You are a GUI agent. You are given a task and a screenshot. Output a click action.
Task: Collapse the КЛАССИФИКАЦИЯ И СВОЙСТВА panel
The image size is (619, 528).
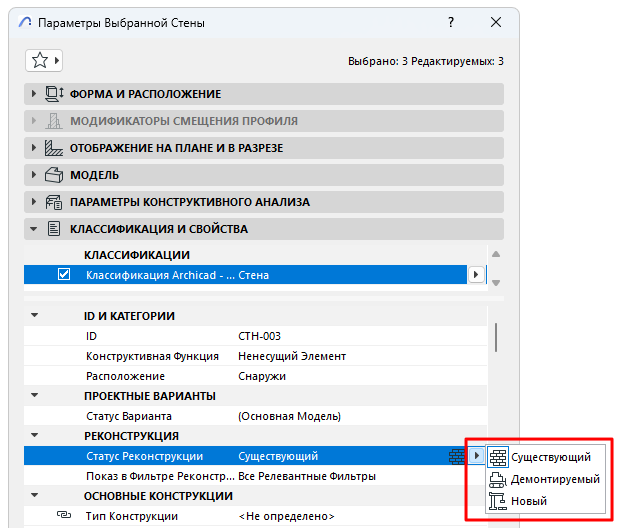coord(34,229)
